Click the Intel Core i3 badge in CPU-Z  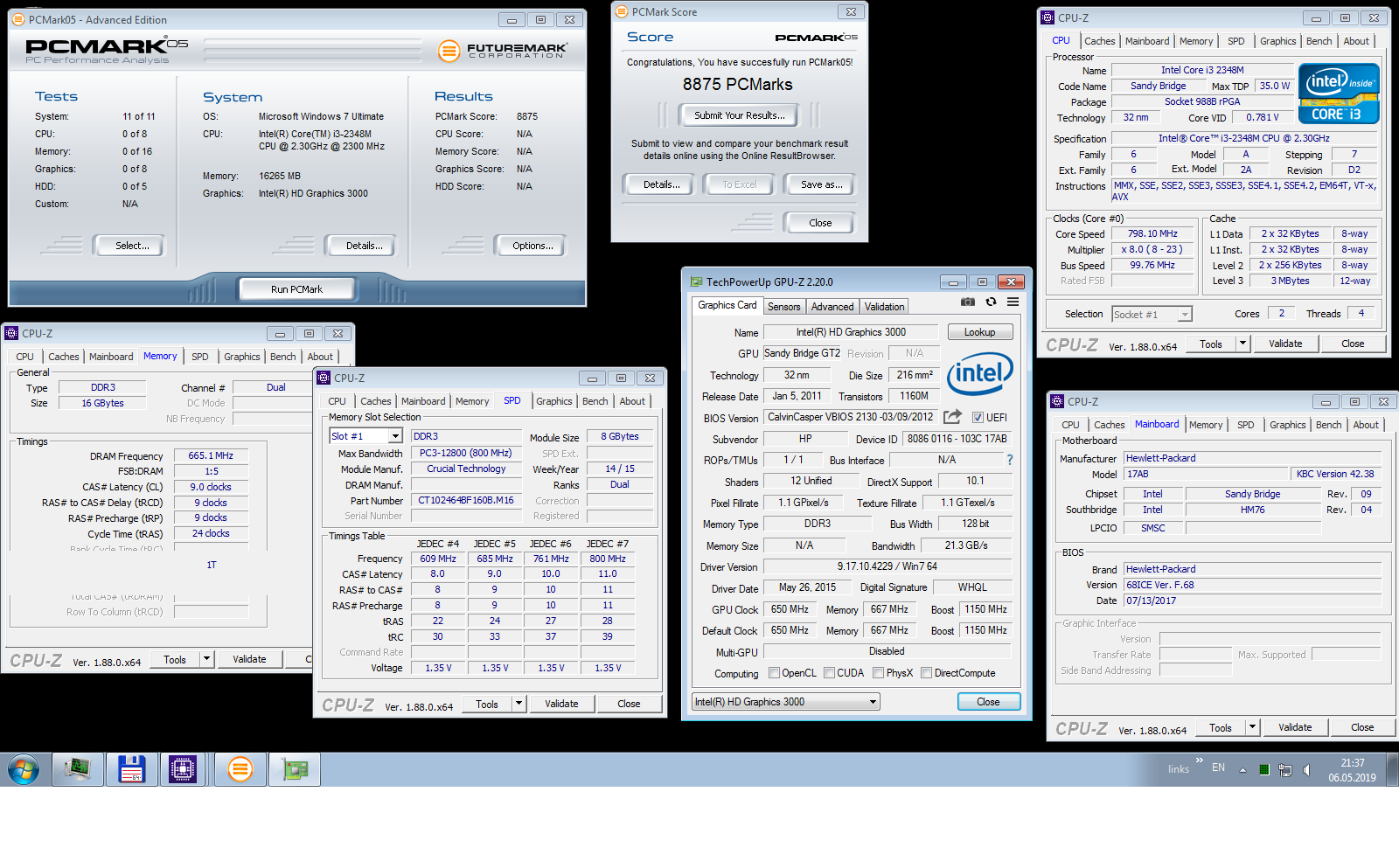click(1339, 94)
